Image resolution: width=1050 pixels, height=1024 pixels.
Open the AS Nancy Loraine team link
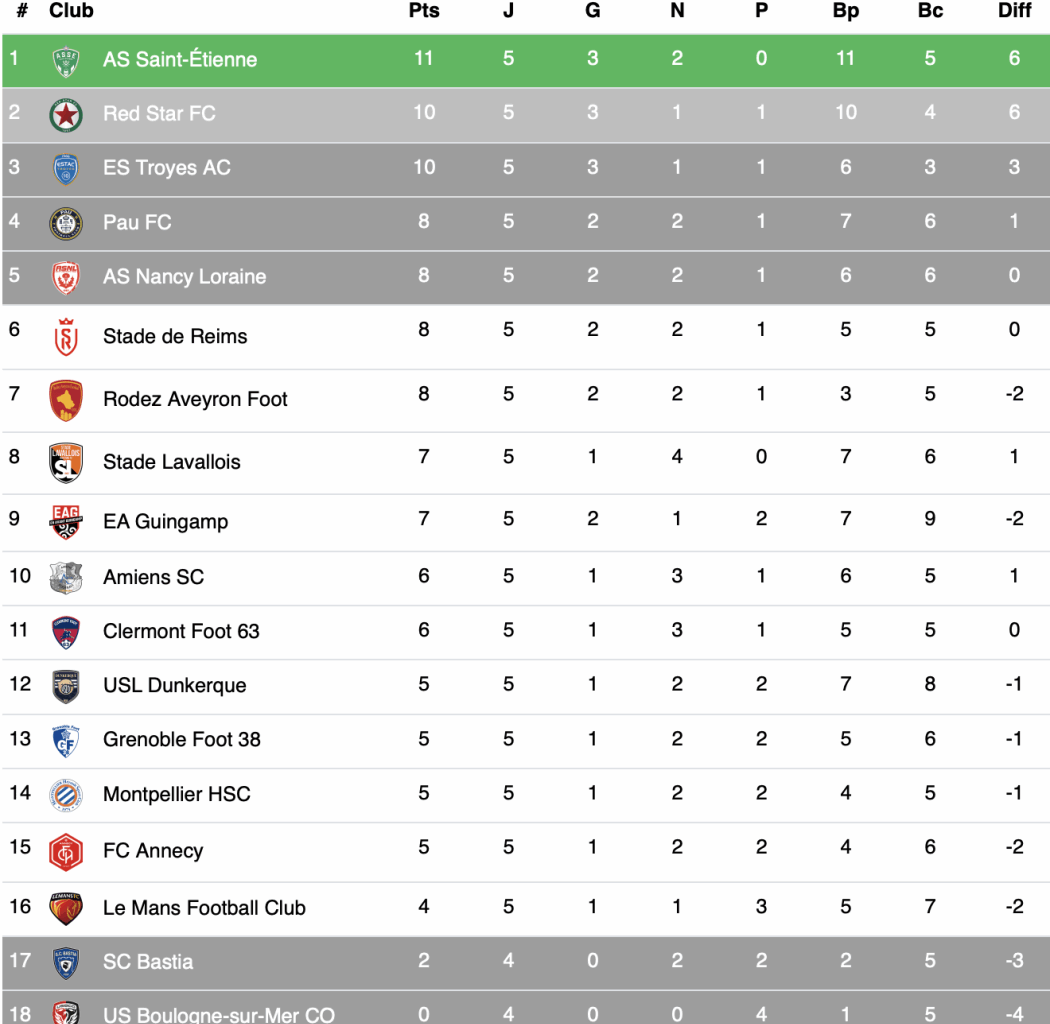pos(184,277)
